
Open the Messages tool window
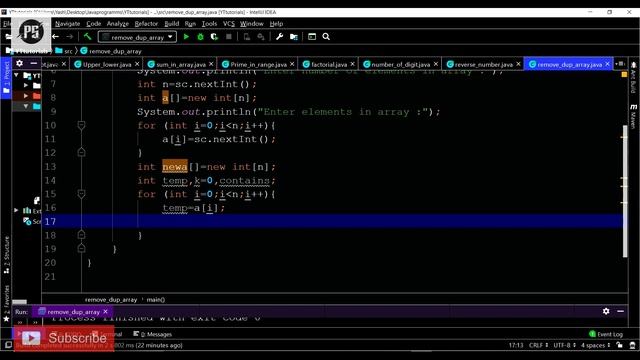click(x=153, y=334)
